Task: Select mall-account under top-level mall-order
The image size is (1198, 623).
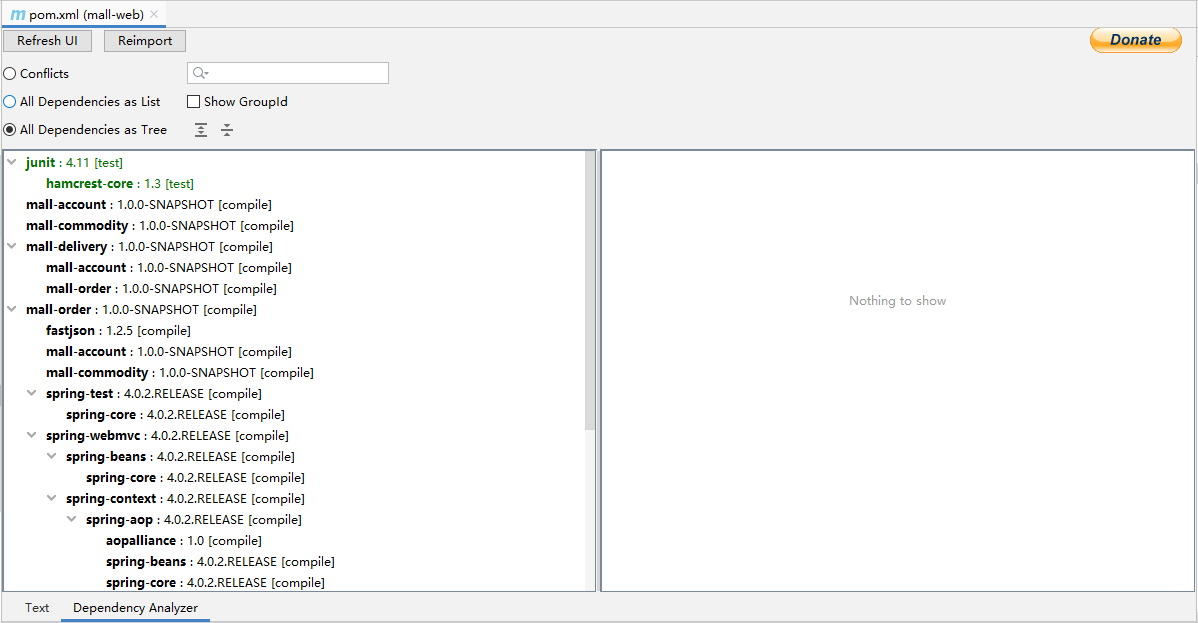Action: click(x=169, y=352)
